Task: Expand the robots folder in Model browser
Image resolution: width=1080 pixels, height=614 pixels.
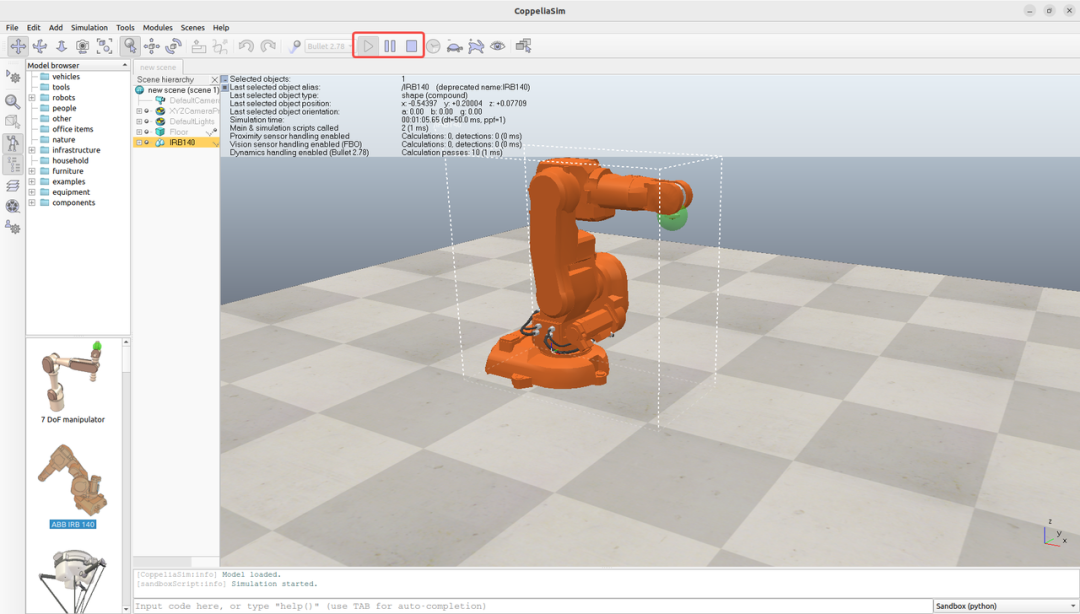Action: [32, 98]
